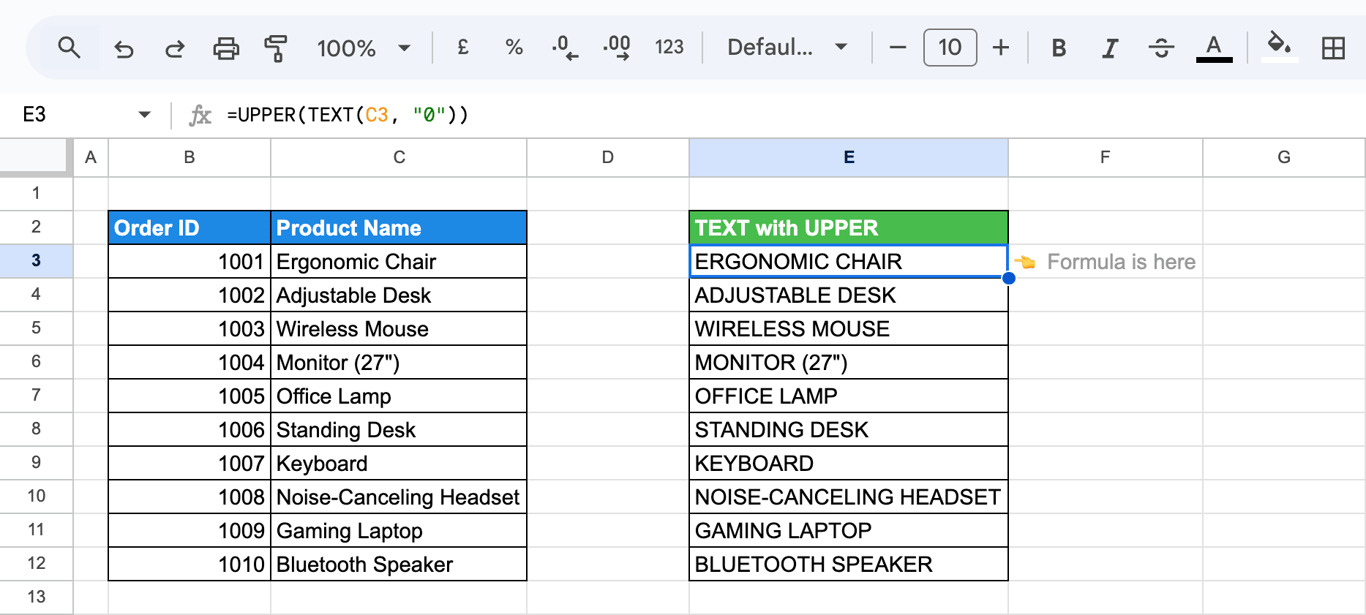The width and height of the screenshot is (1366, 615).
Task: Toggle strikethrough formatting
Action: coord(1161,48)
